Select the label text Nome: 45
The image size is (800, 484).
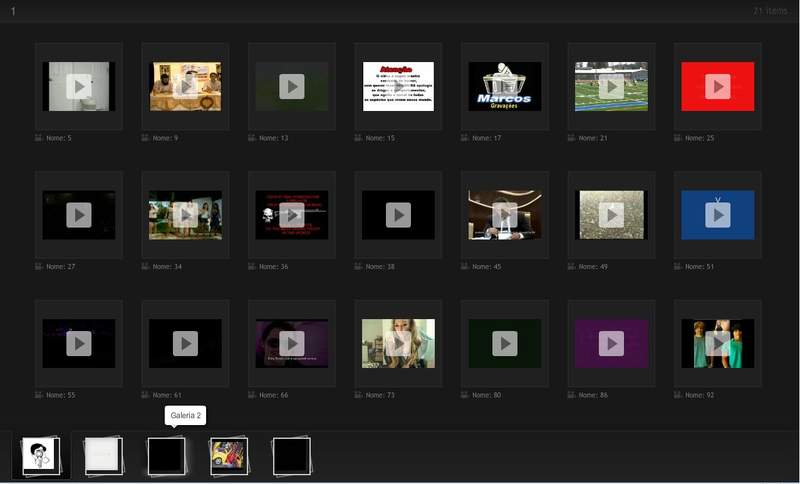[487, 267]
